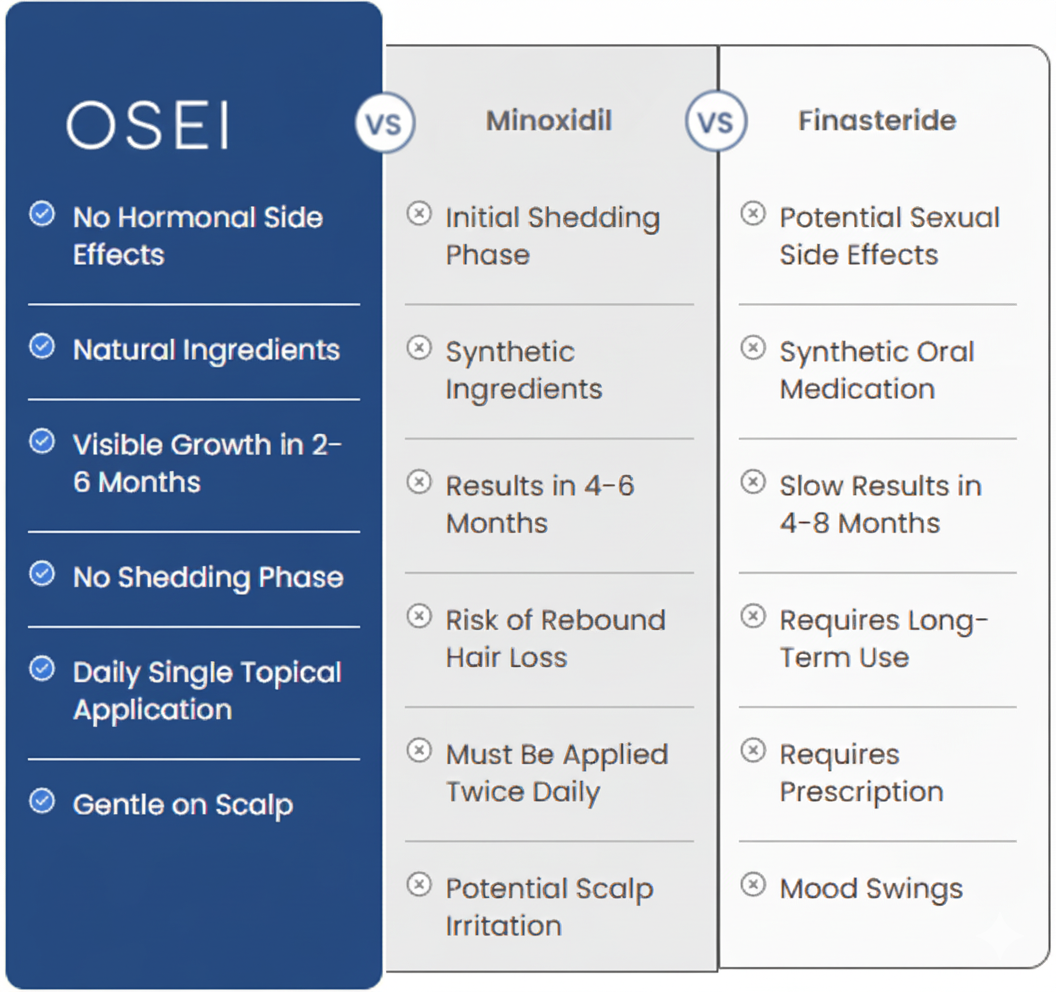Click the X icon beside Synthetic Ingredients
Screen dimensions: 1056x992
point(420,348)
